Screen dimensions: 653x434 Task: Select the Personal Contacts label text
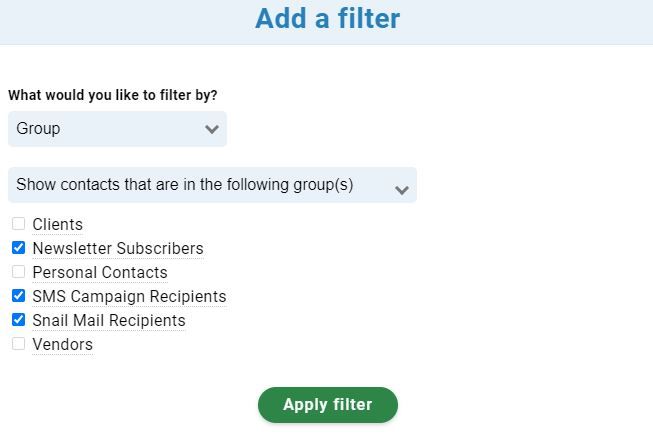click(100, 272)
